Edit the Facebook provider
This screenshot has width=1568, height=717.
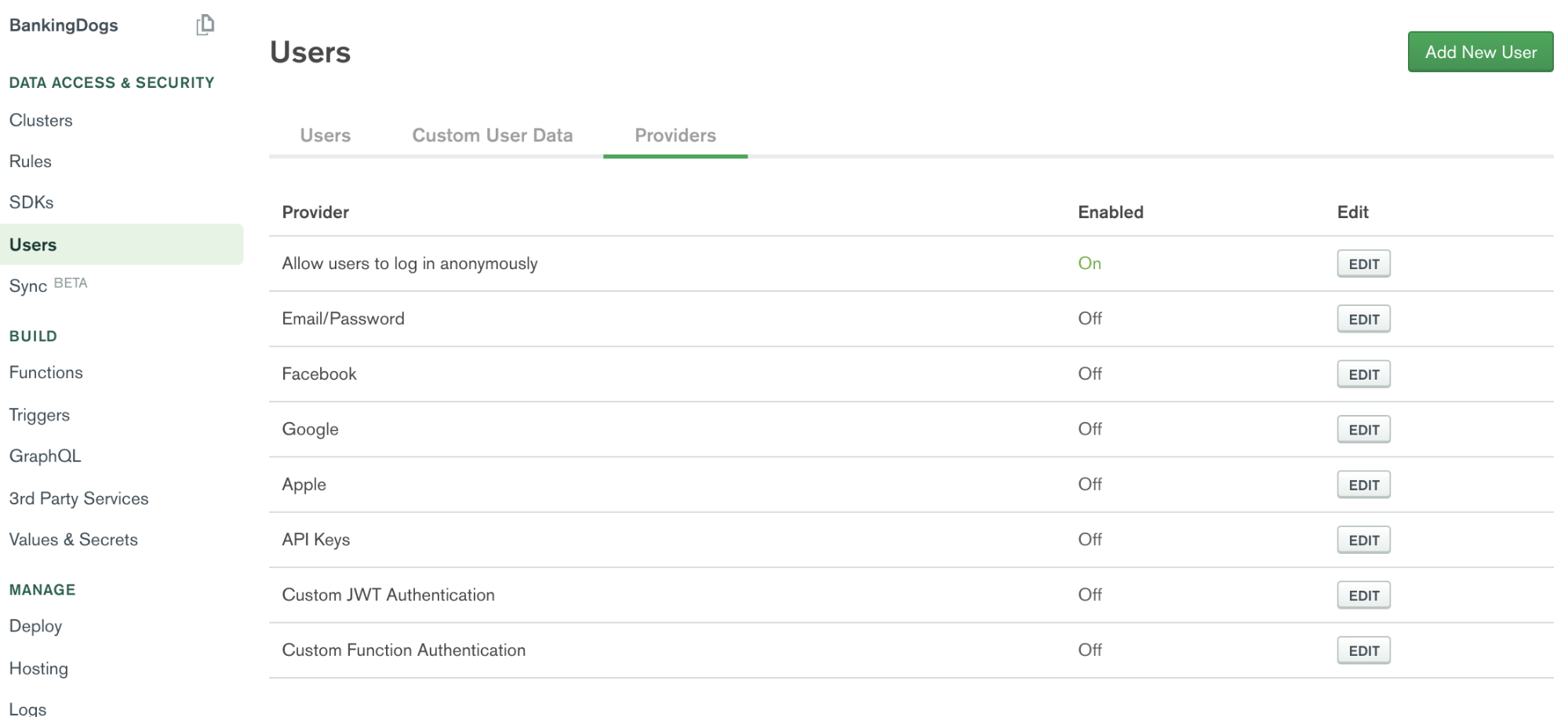pyautogui.click(x=1363, y=374)
